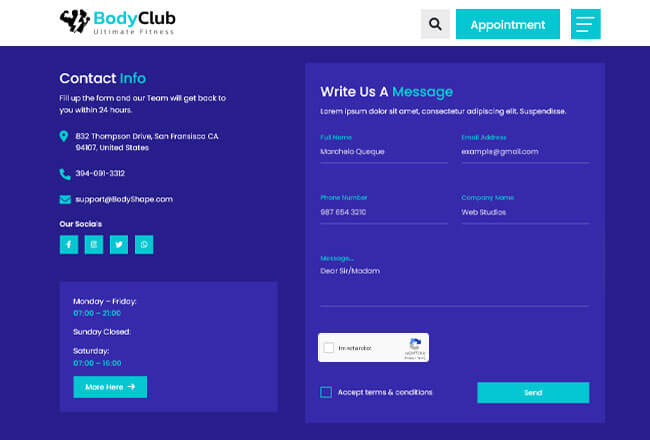Open the Instagram social icon

point(94,244)
